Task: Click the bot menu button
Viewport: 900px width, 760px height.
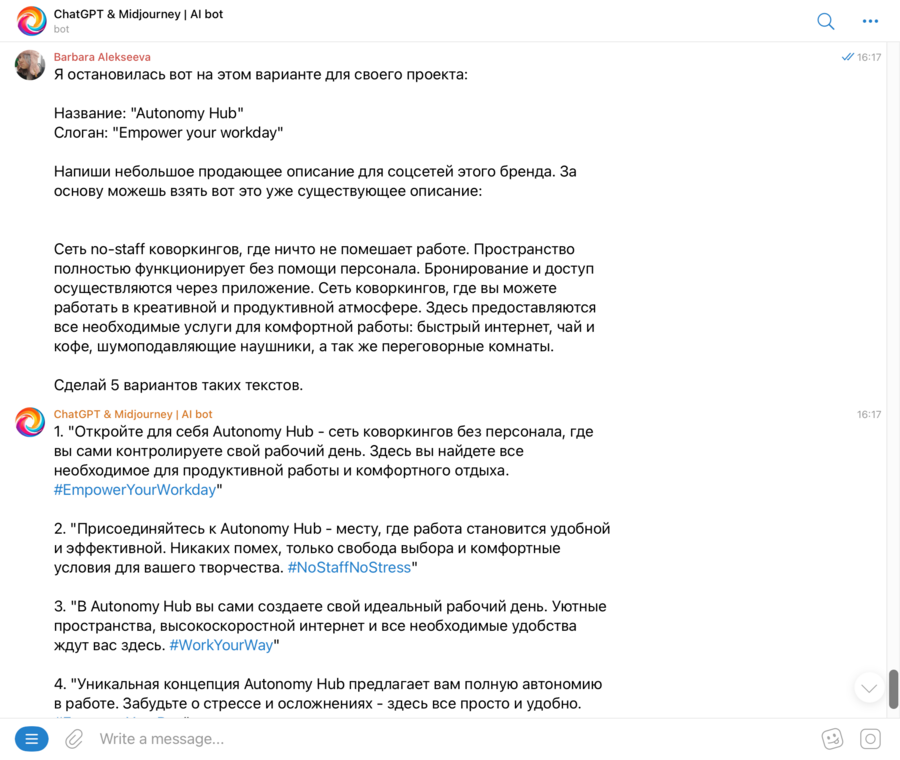Action: pyautogui.click(x=31, y=739)
